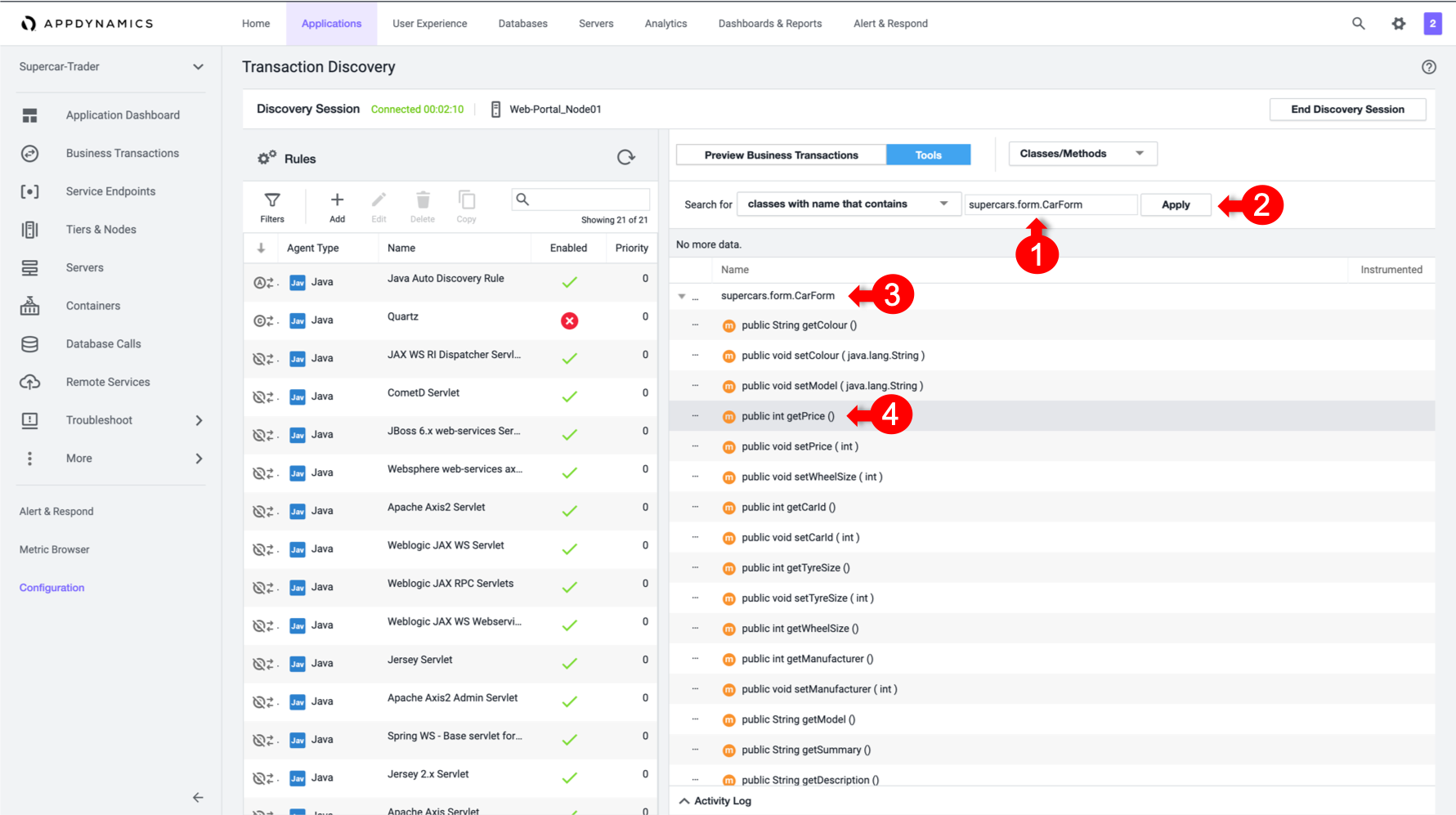Click the End Discovery Session button
This screenshot has height=815, width=1456.
click(1347, 110)
